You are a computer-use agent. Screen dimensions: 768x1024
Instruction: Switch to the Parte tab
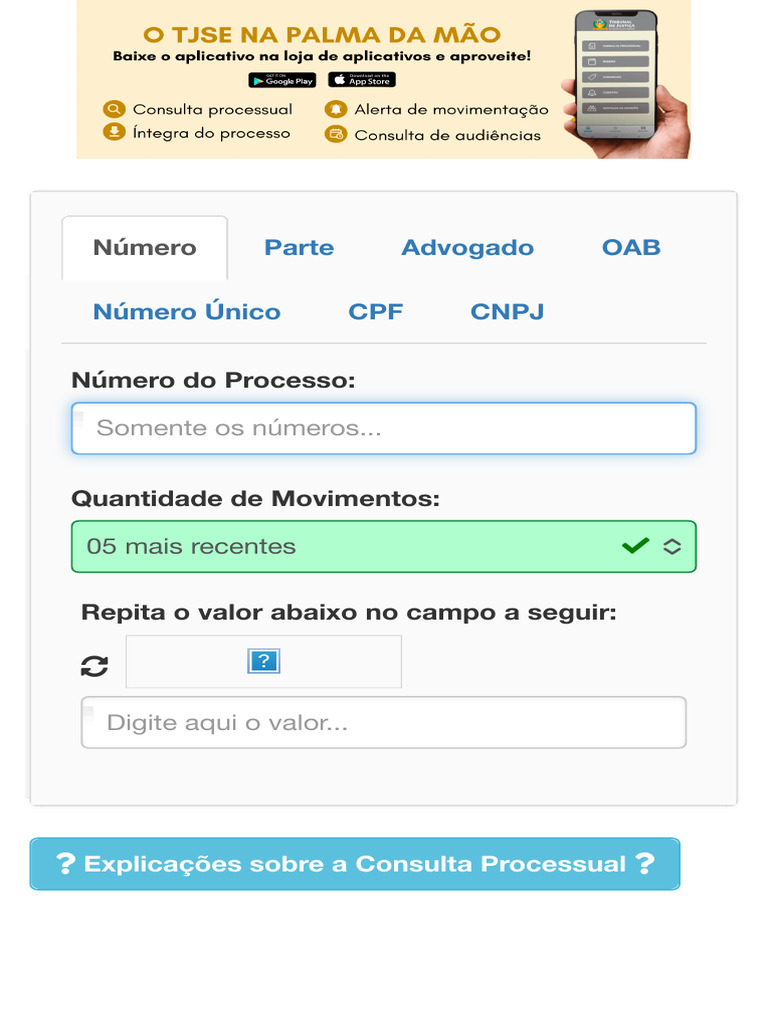pos(299,248)
